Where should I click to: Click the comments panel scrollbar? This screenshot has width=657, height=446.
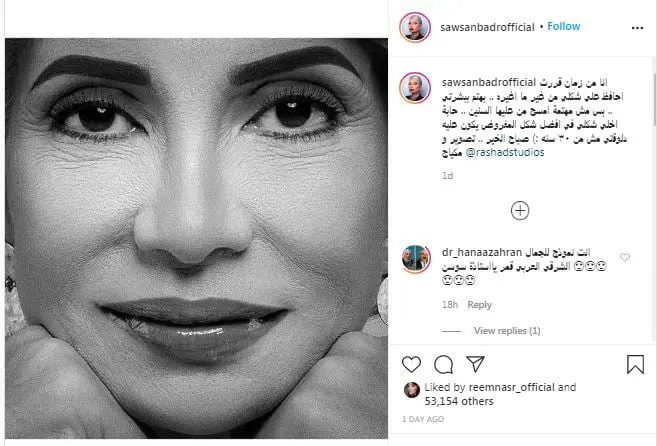(x=655, y=100)
